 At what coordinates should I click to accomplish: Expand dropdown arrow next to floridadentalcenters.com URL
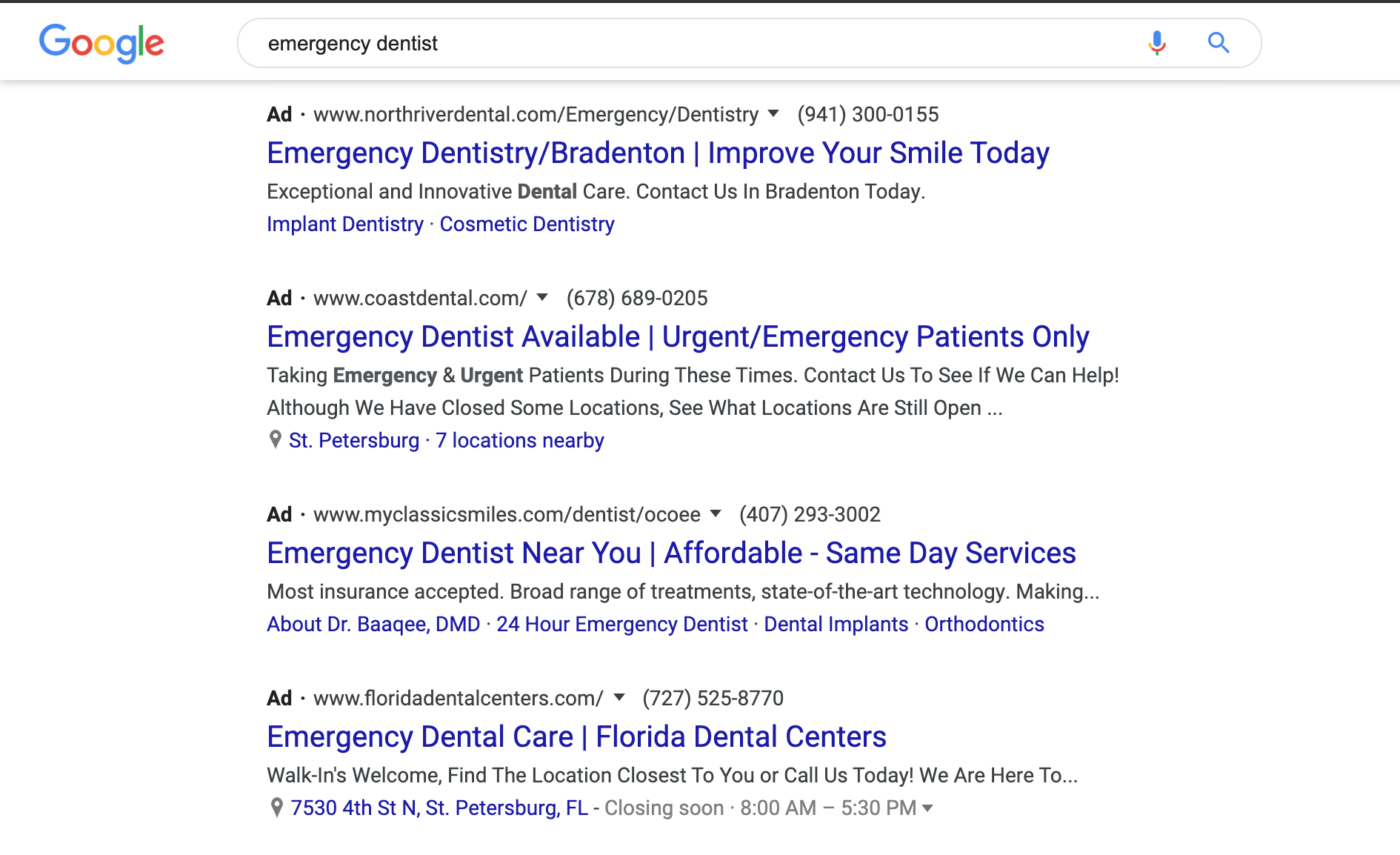coord(619,697)
